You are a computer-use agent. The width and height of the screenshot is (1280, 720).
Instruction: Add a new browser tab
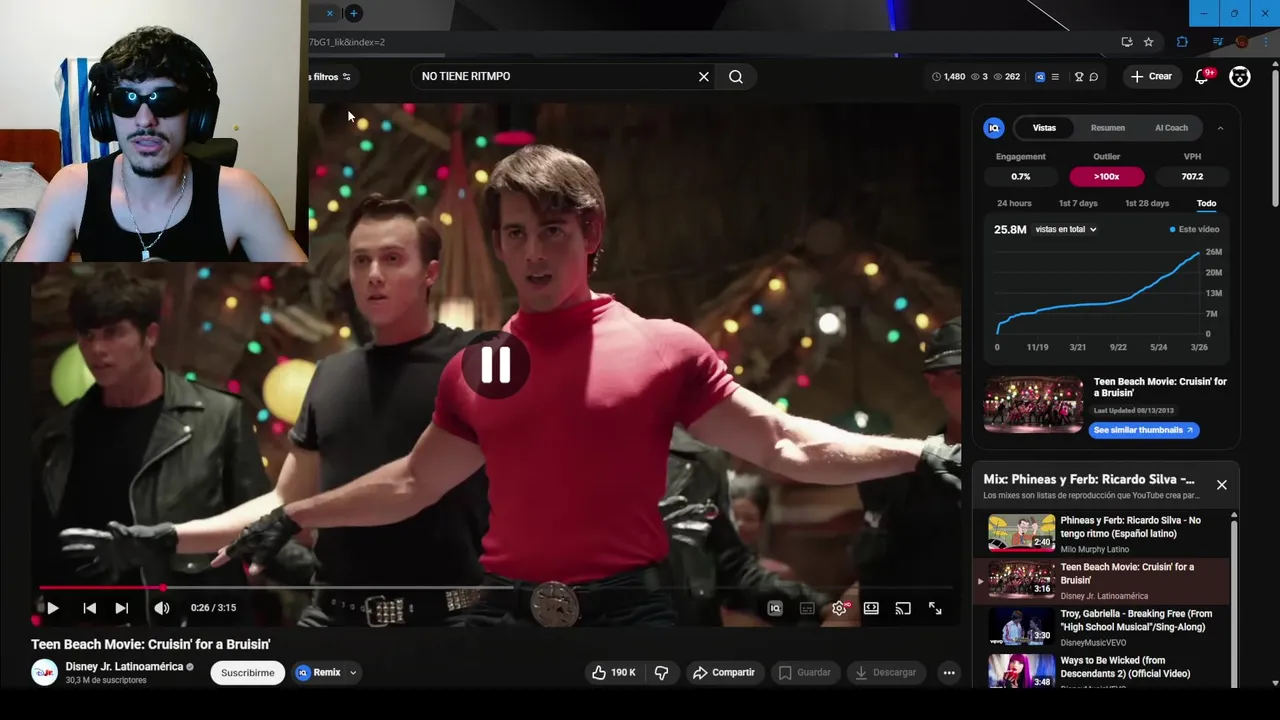[x=353, y=13]
